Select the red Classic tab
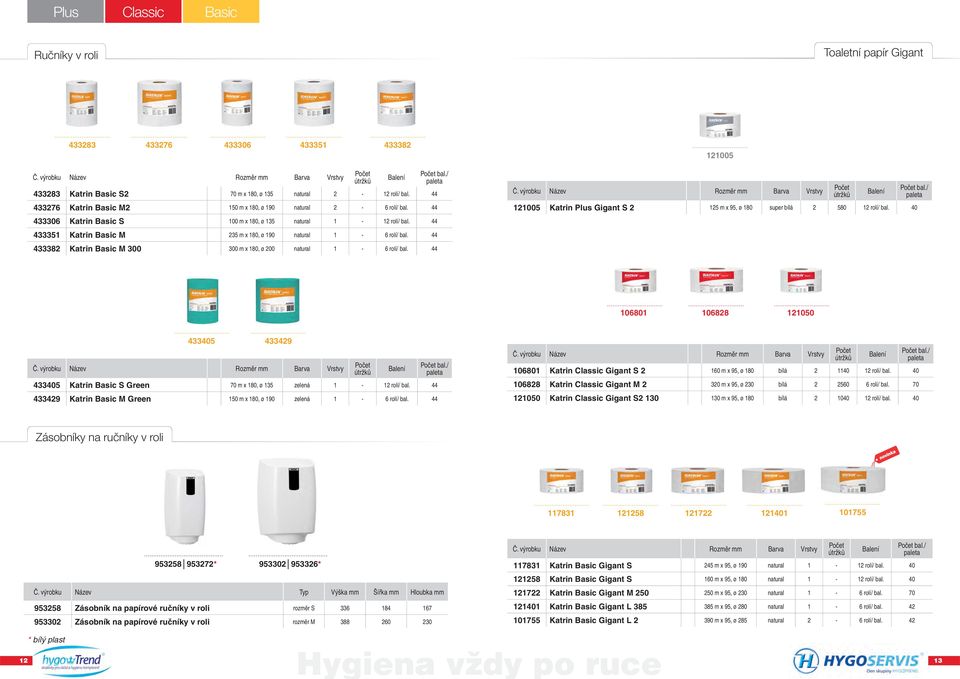Viewport: 960px width, 679px height. tap(143, 11)
